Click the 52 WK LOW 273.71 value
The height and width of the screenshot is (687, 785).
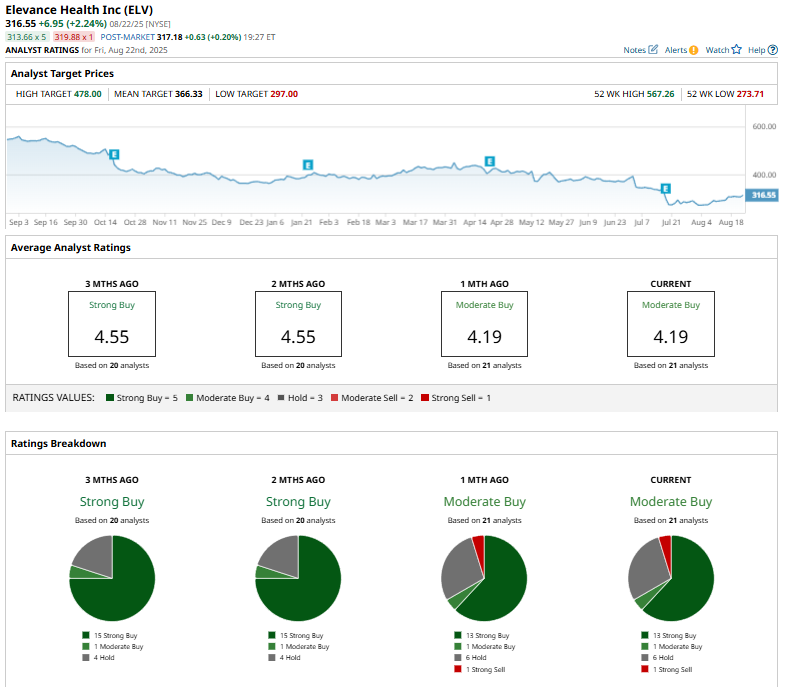point(750,94)
